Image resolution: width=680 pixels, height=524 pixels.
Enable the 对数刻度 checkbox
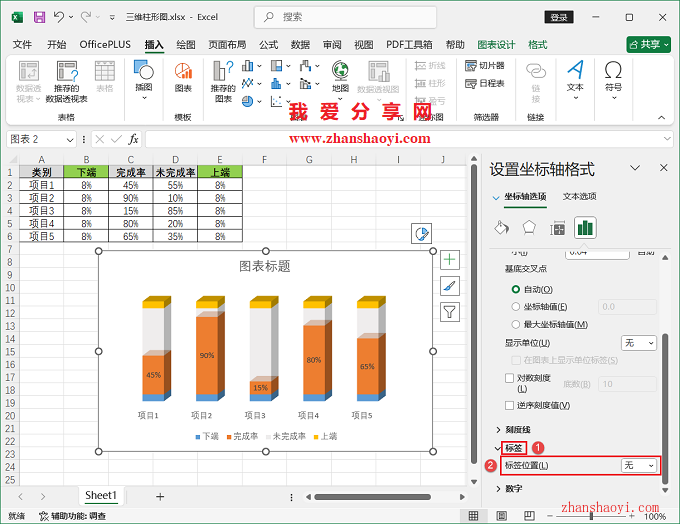(x=510, y=379)
